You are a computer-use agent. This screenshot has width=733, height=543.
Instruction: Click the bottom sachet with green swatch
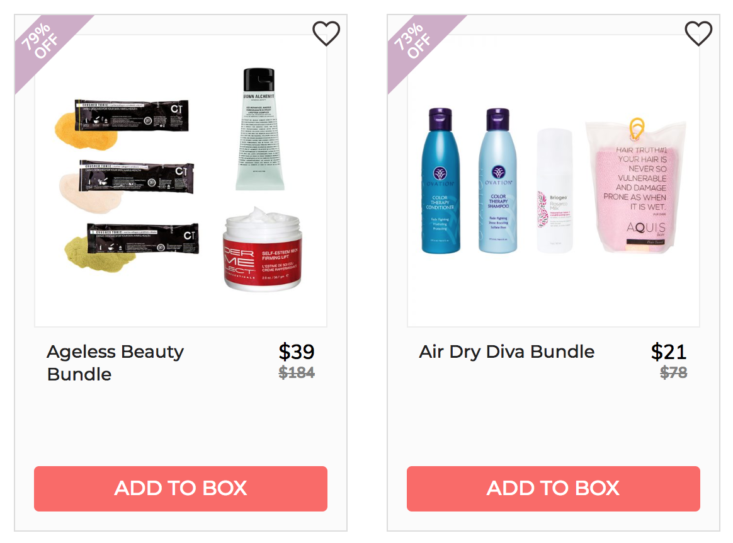[131, 246]
